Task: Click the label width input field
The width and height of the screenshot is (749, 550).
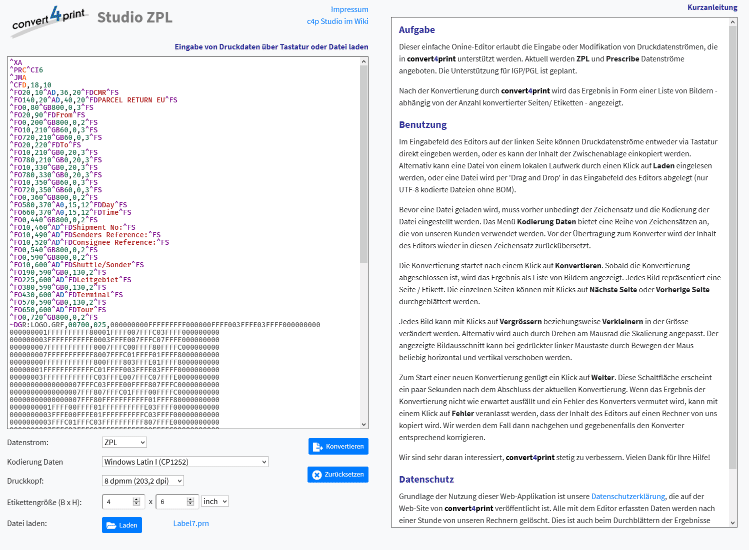Action: coord(120,501)
